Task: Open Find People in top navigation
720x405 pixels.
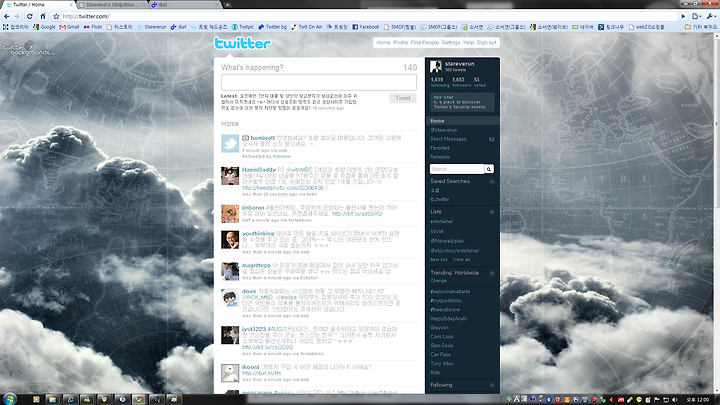Action: point(425,42)
